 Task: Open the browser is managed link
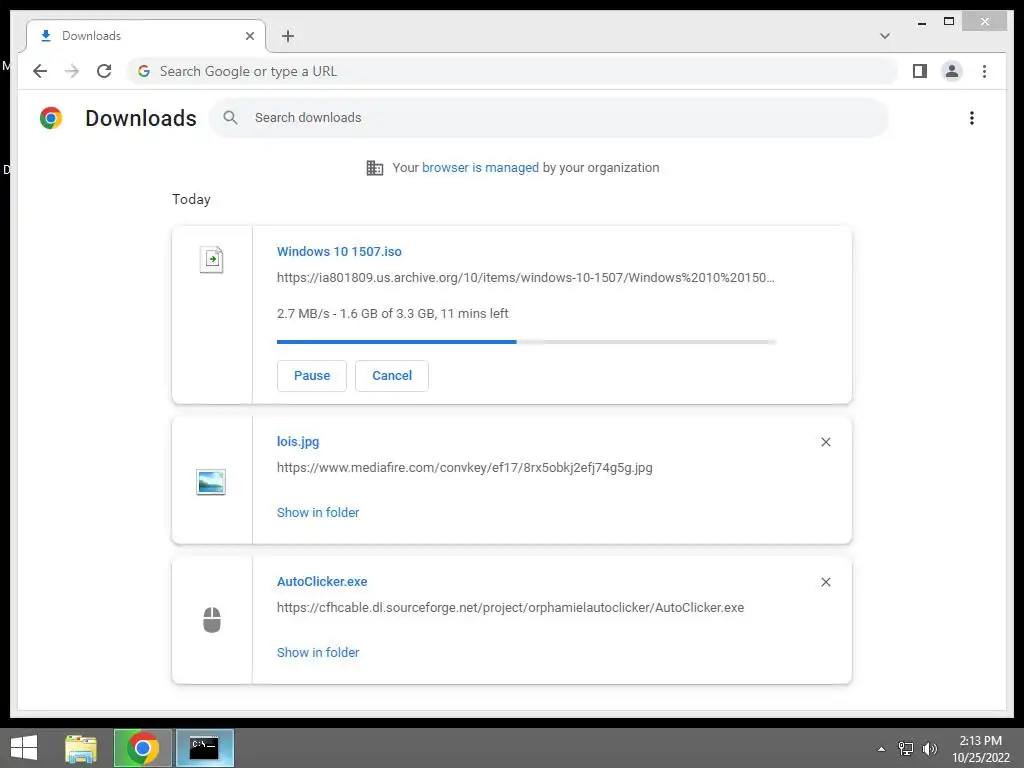click(x=480, y=168)
